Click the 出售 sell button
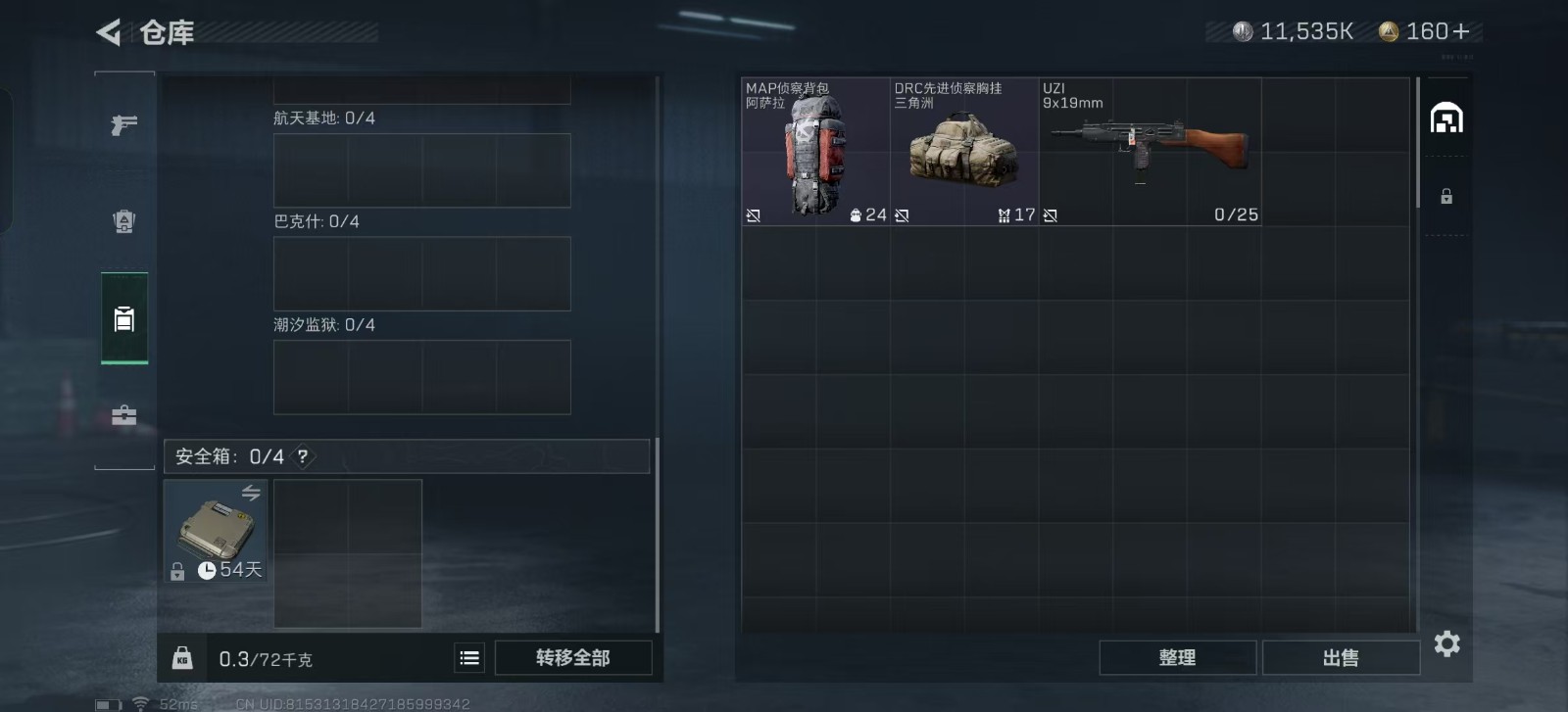The width and height of the screenshot is (1568, 712). pos(1341,658)
